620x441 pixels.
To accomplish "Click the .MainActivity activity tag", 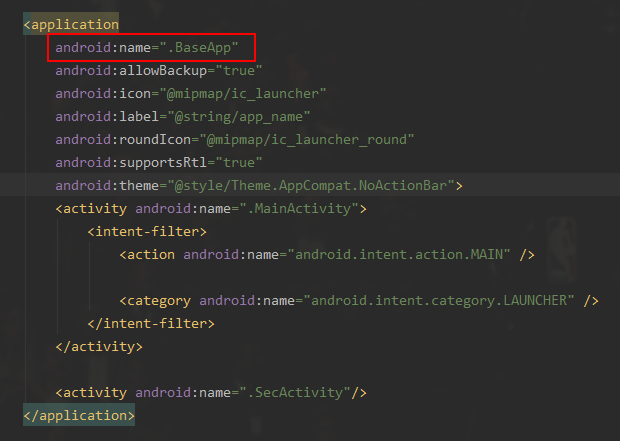I will 211,208.
